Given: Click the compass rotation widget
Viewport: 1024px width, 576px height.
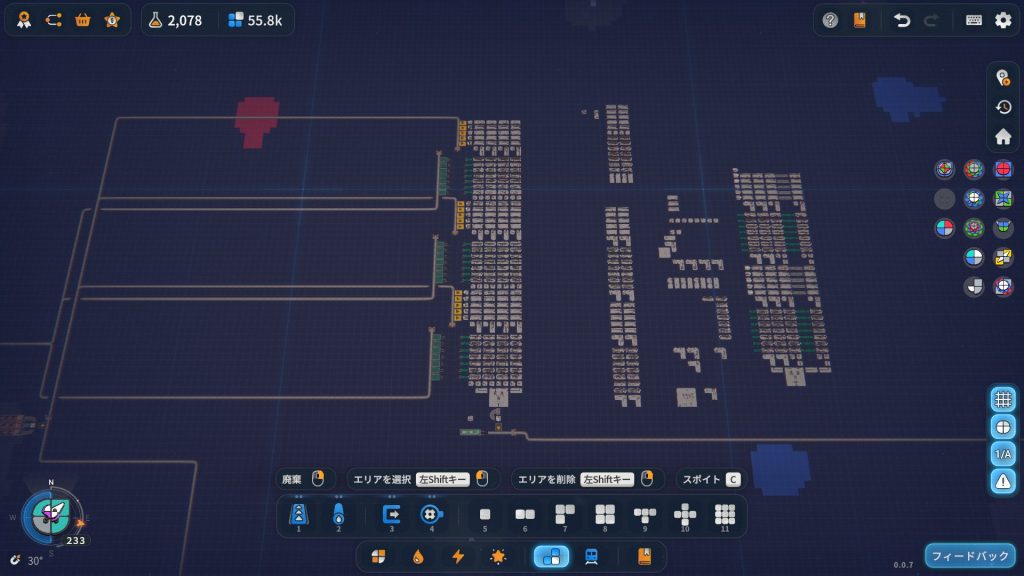Looking at the screenshot, I should click(50, 513).
